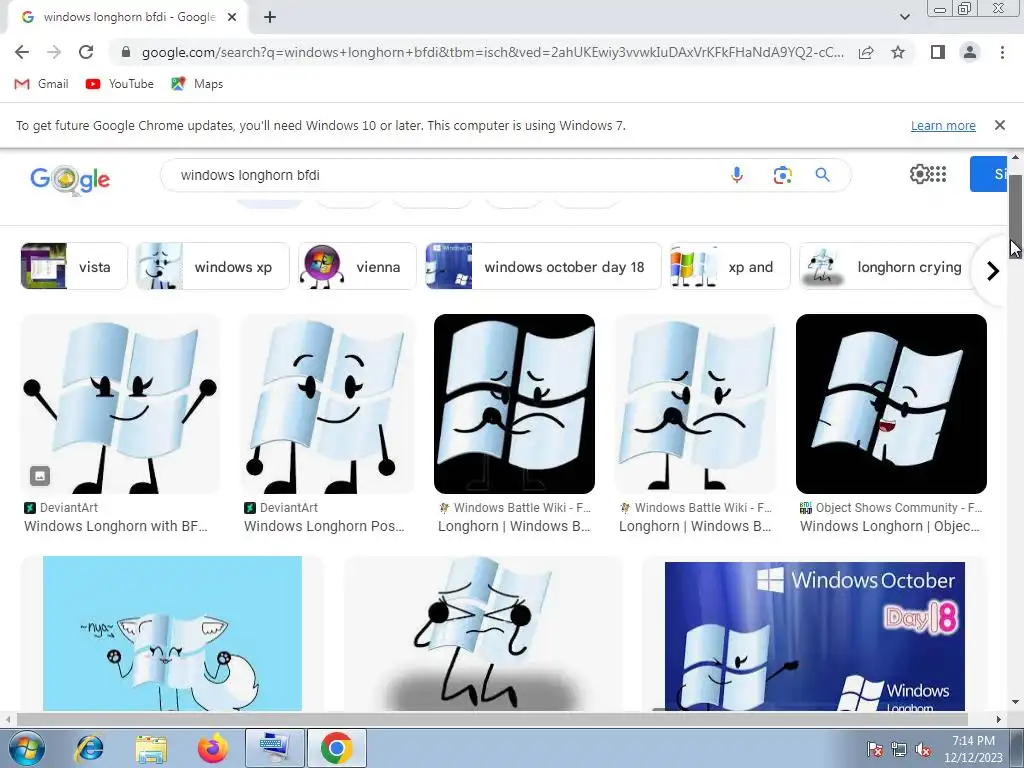Open the crying Longhorn image result
The height and width of the screenshot is (768, 1024).
click(x=483, y=633)
